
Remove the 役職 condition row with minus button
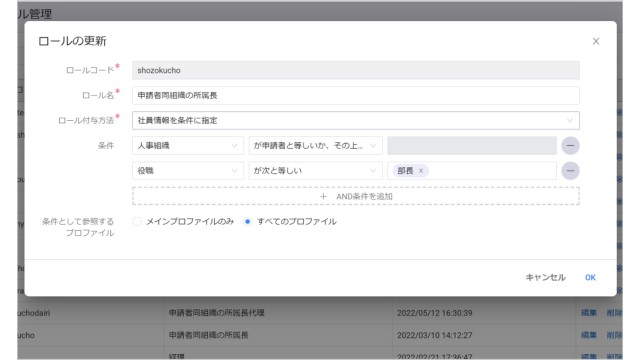[x=570, y=171]
